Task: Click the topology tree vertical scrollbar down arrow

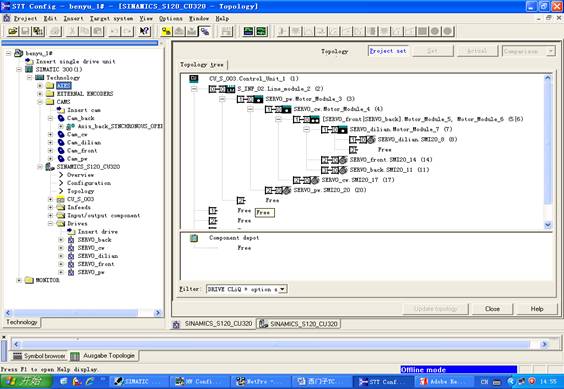Action: (x=548, y=225)
